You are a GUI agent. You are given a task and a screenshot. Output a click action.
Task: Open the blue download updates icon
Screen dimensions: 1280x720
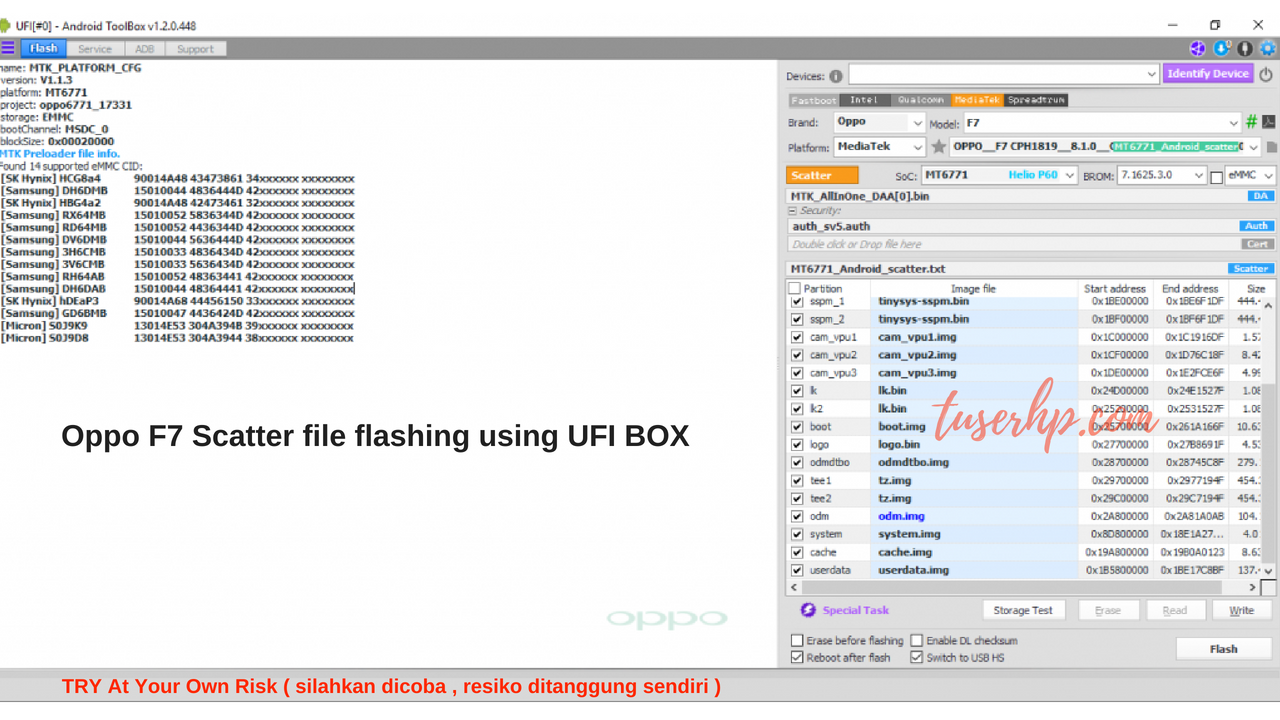1222,48
